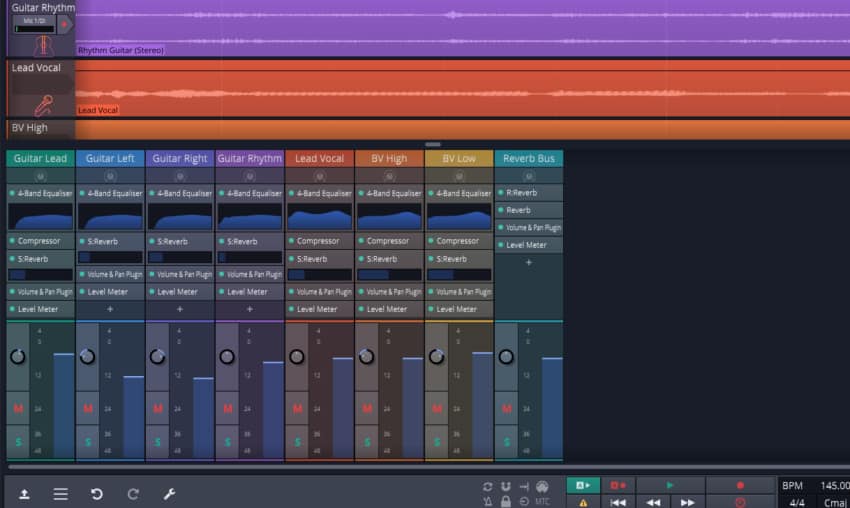Click the guitar icon on Guitar Rhythm track

pos(42,46)
